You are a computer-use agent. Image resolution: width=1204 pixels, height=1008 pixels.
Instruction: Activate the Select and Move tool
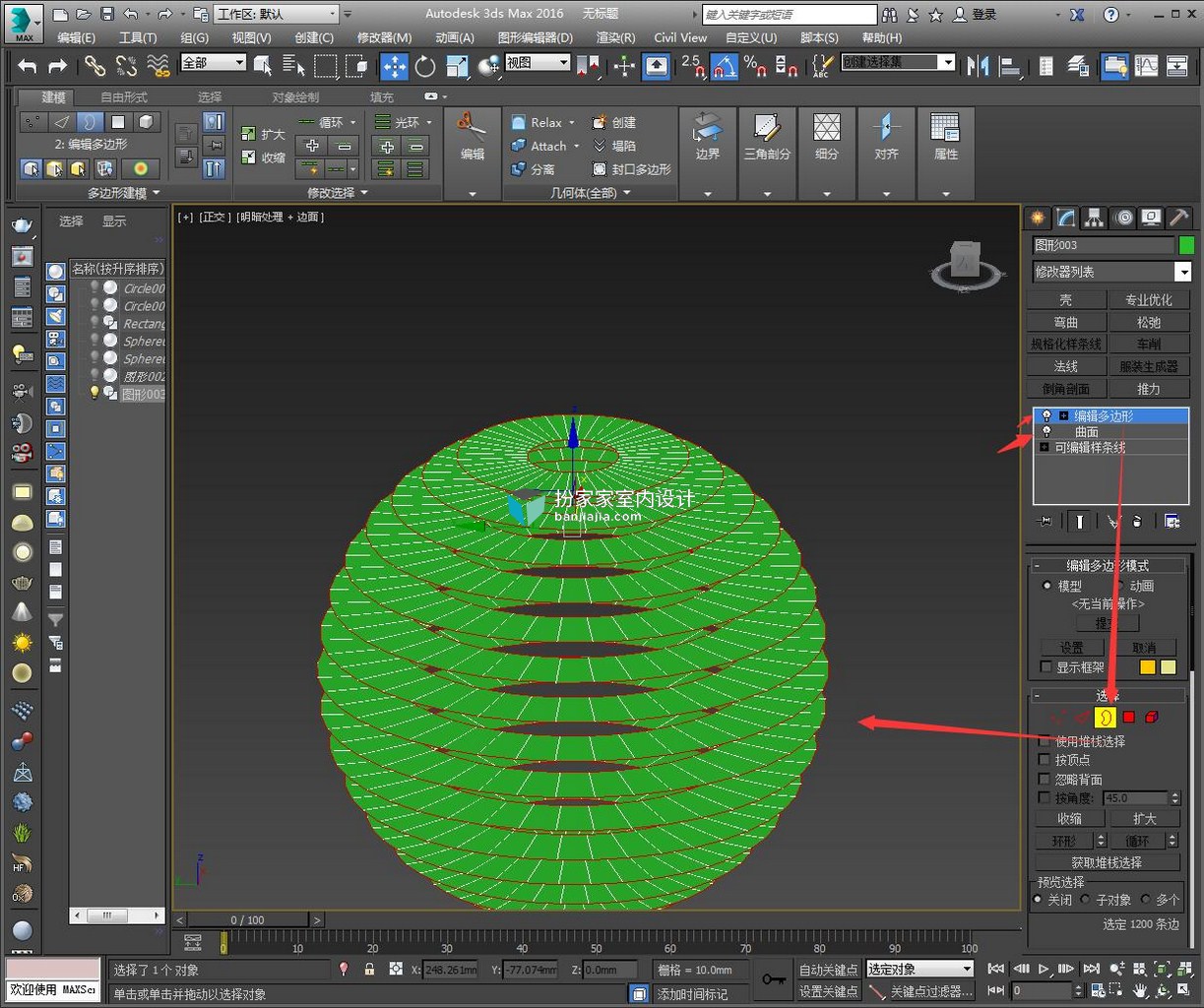coord(394,66)
